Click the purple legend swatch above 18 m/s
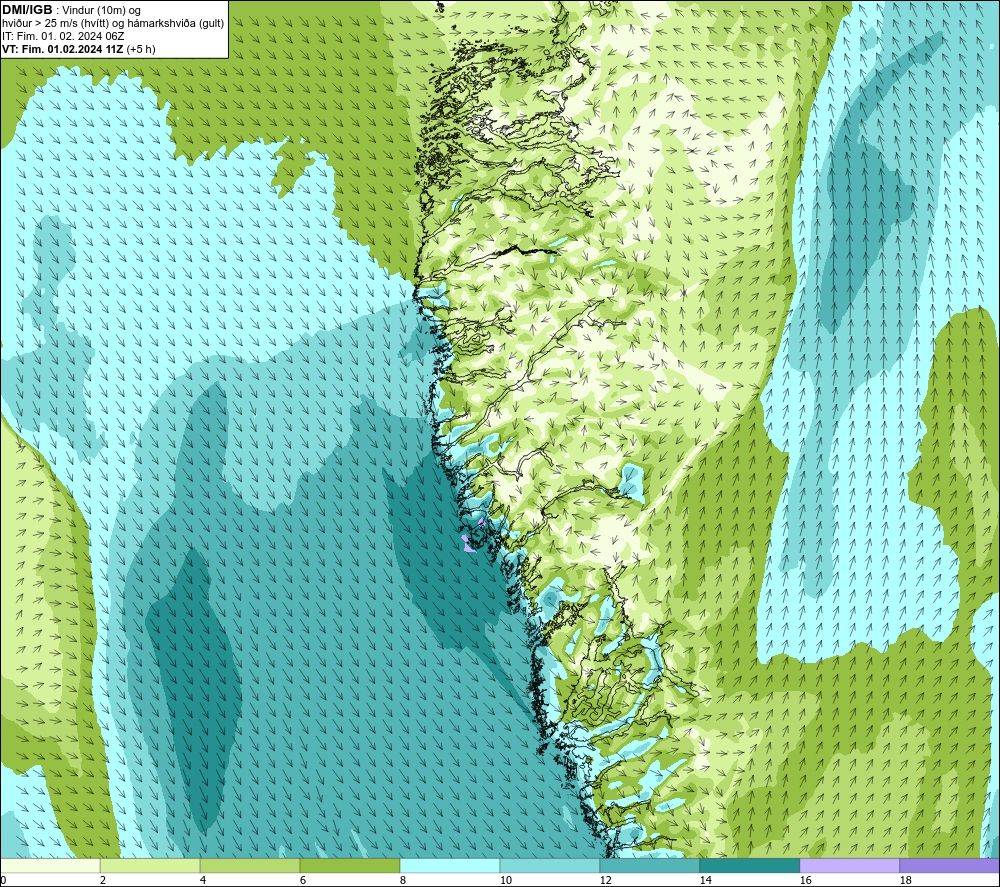1000x887 pixels. pyautogui.click(x=949, y=865)
